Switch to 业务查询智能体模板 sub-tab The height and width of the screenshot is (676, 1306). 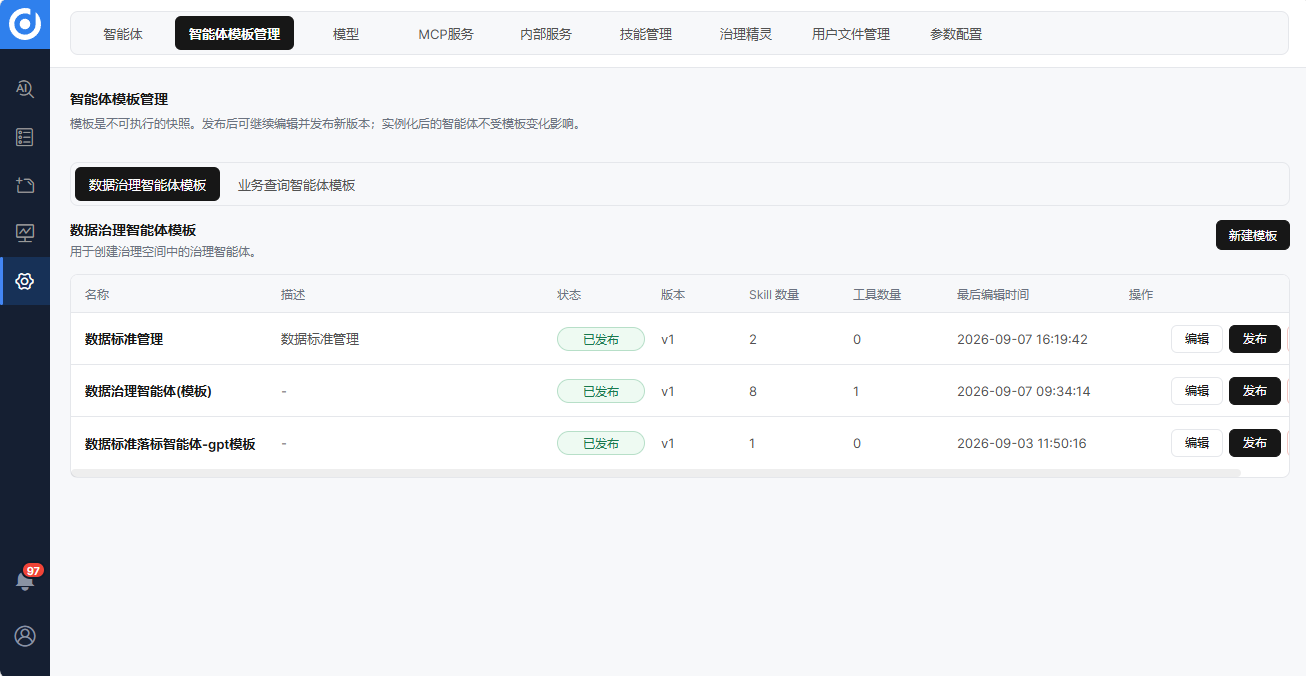[x=297, y=185]
